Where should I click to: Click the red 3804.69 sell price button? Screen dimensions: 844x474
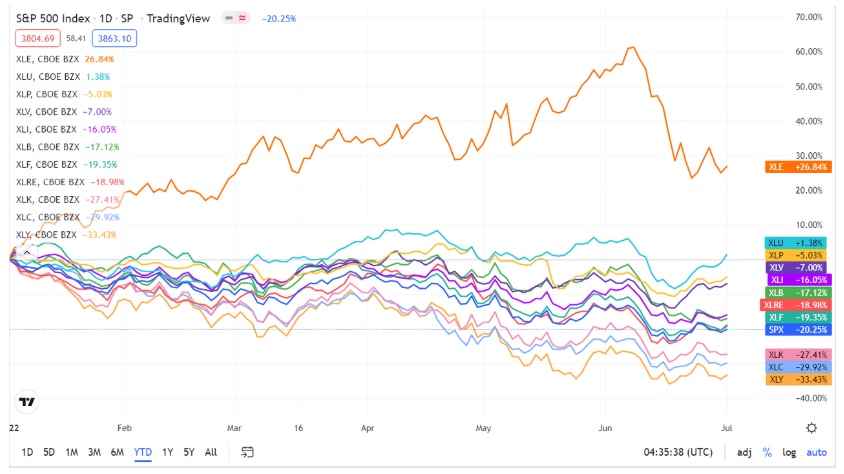tap(36, 38)
